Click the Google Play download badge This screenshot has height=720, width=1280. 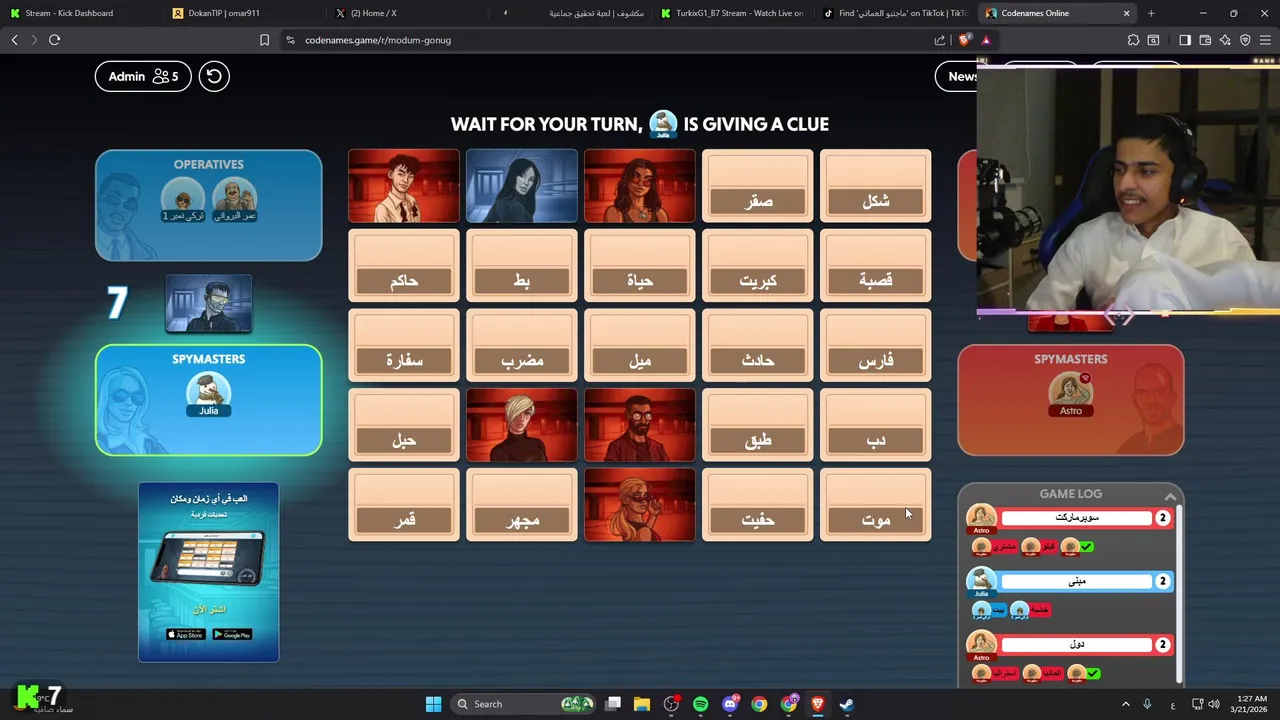tap(232, 634)
